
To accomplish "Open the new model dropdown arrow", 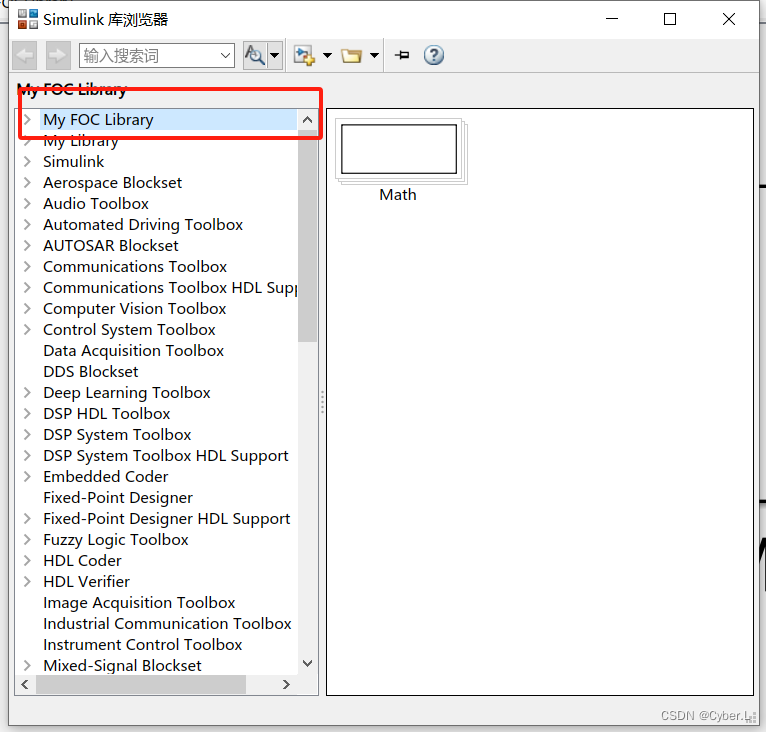I will coord(327,56).
